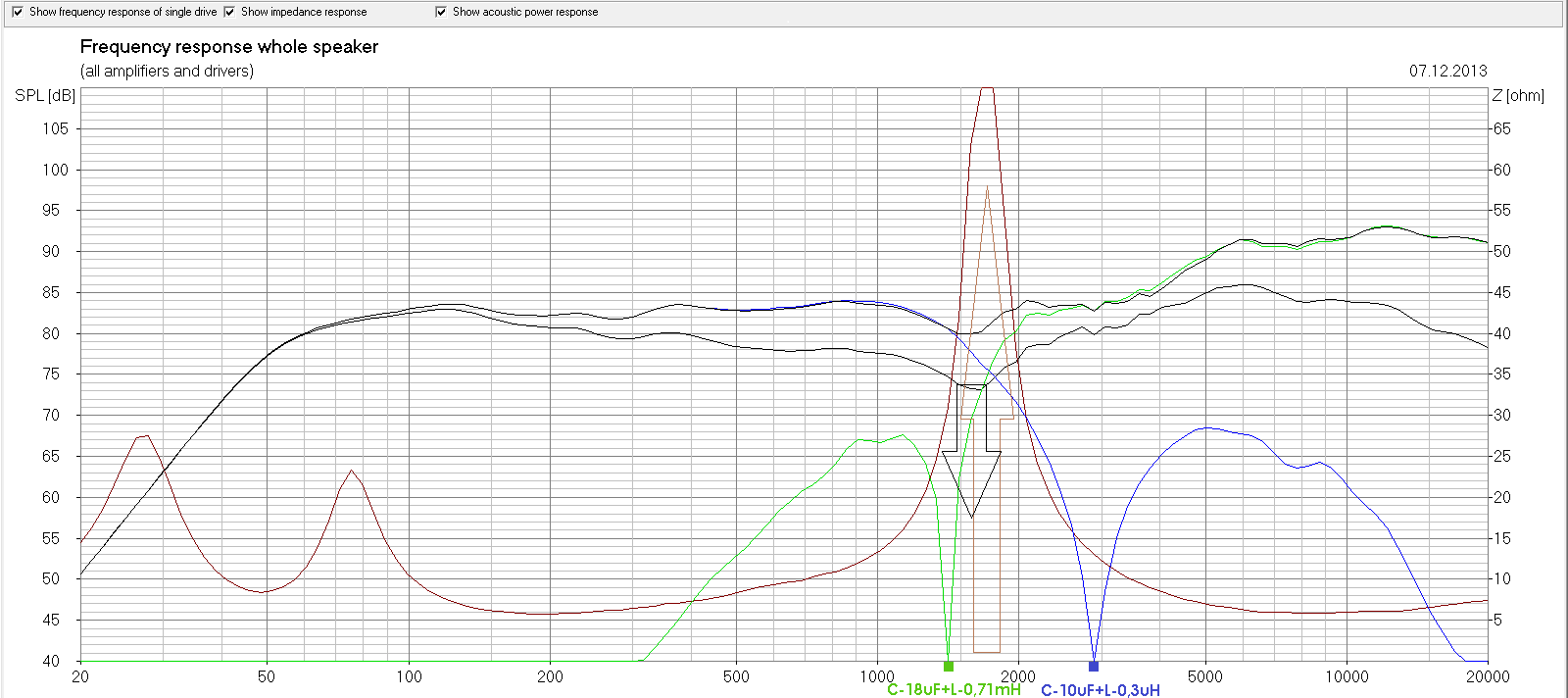Image resolution: width=1568 pixels, height=698 pixels.
Task: Click the 20000 Hz tick on frequency axis
Action: 1488,676
